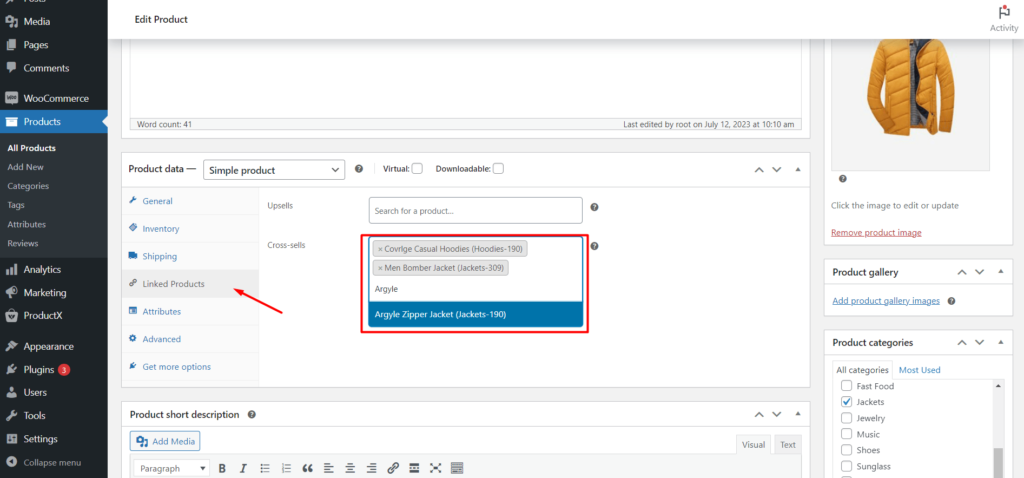Open the Paragraph format dropdown
This screenshot has width=1024, height=478.
[x=172, y=468]
